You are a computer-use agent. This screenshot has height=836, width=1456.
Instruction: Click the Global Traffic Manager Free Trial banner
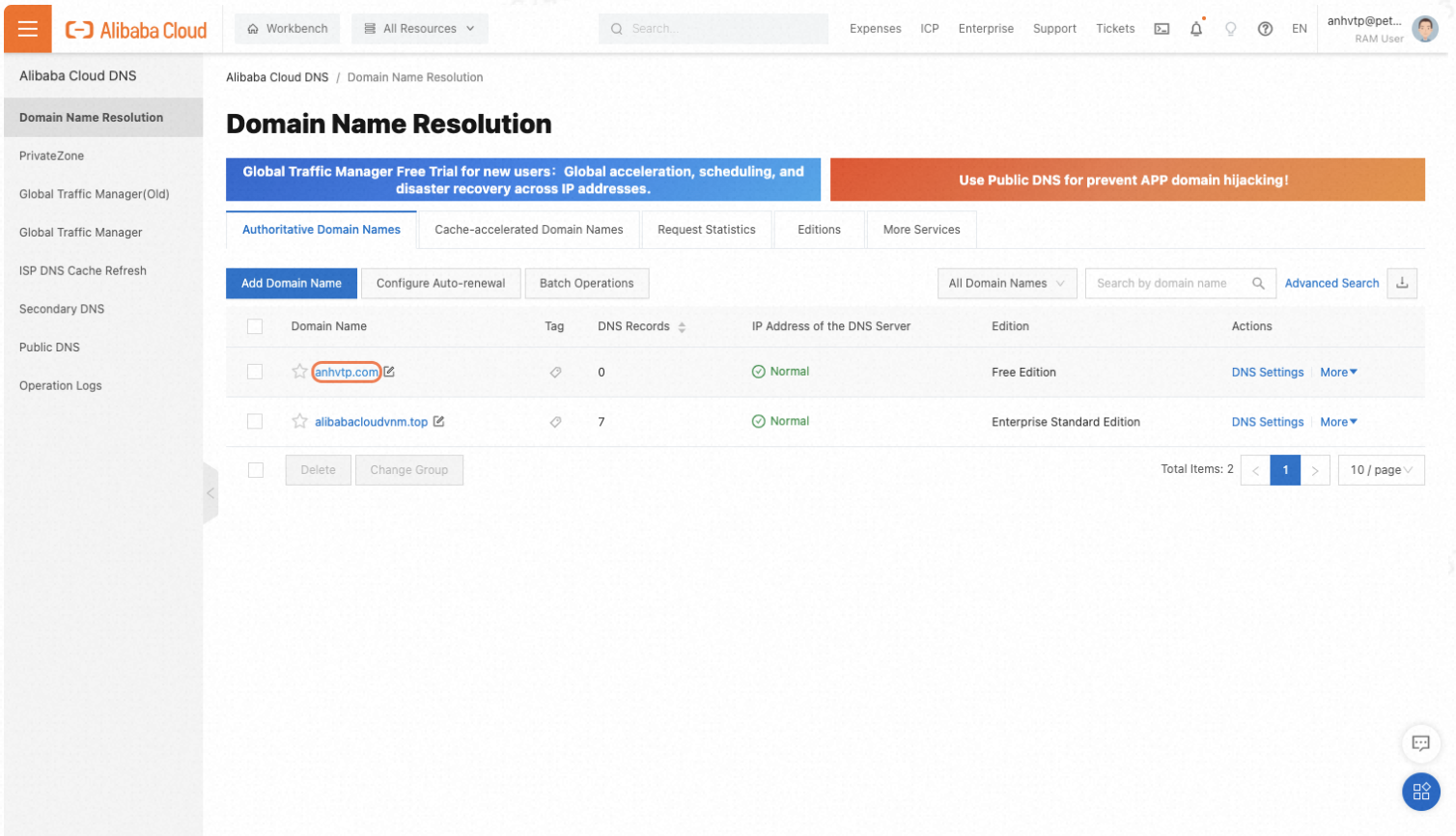(x=523, y=180)
